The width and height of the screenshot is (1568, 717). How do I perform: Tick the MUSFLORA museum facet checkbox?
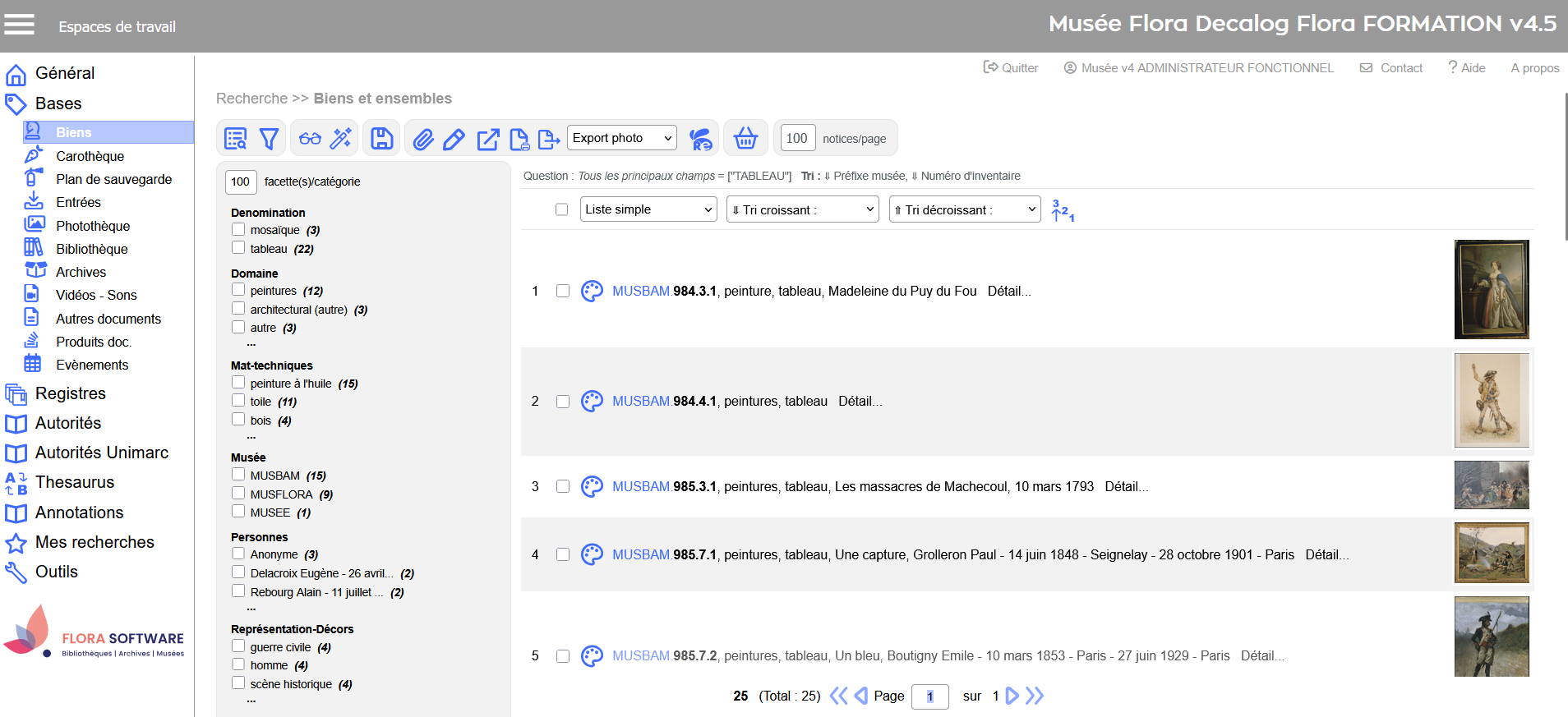[238, 494]
